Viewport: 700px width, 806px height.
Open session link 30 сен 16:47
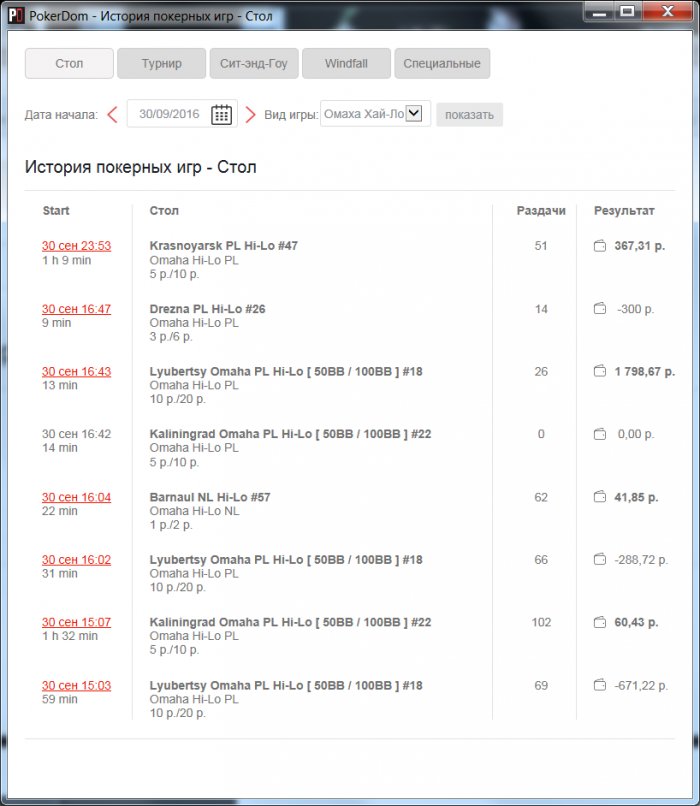[77, 309]
